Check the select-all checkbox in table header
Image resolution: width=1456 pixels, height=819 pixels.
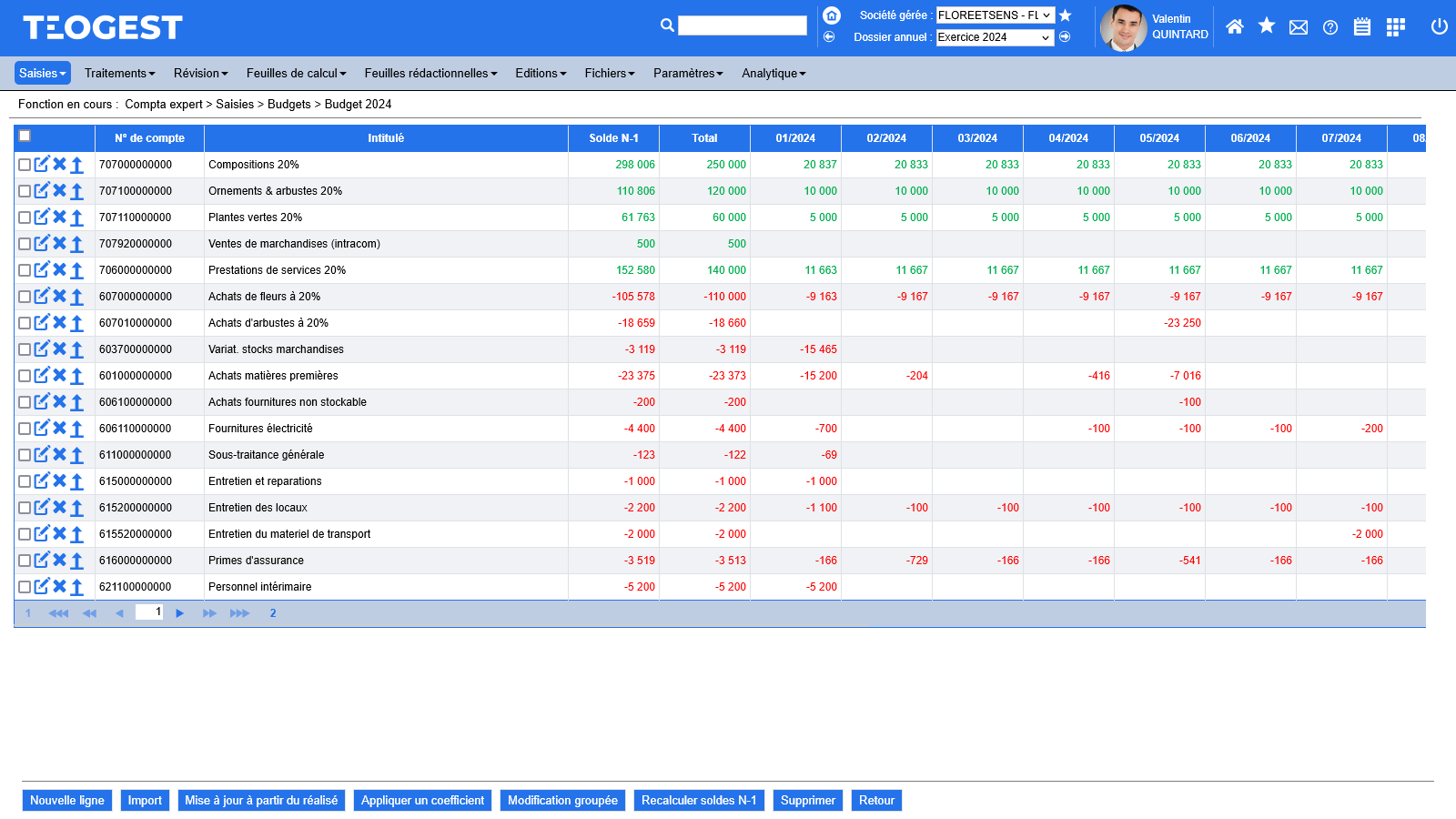(25, 136)
